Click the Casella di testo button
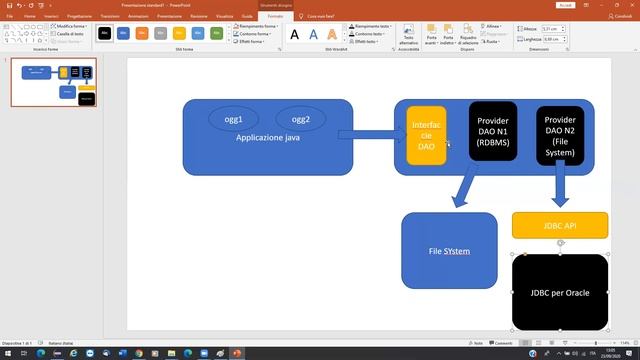This screenshot has width=640, height=360. pos(67,34)
